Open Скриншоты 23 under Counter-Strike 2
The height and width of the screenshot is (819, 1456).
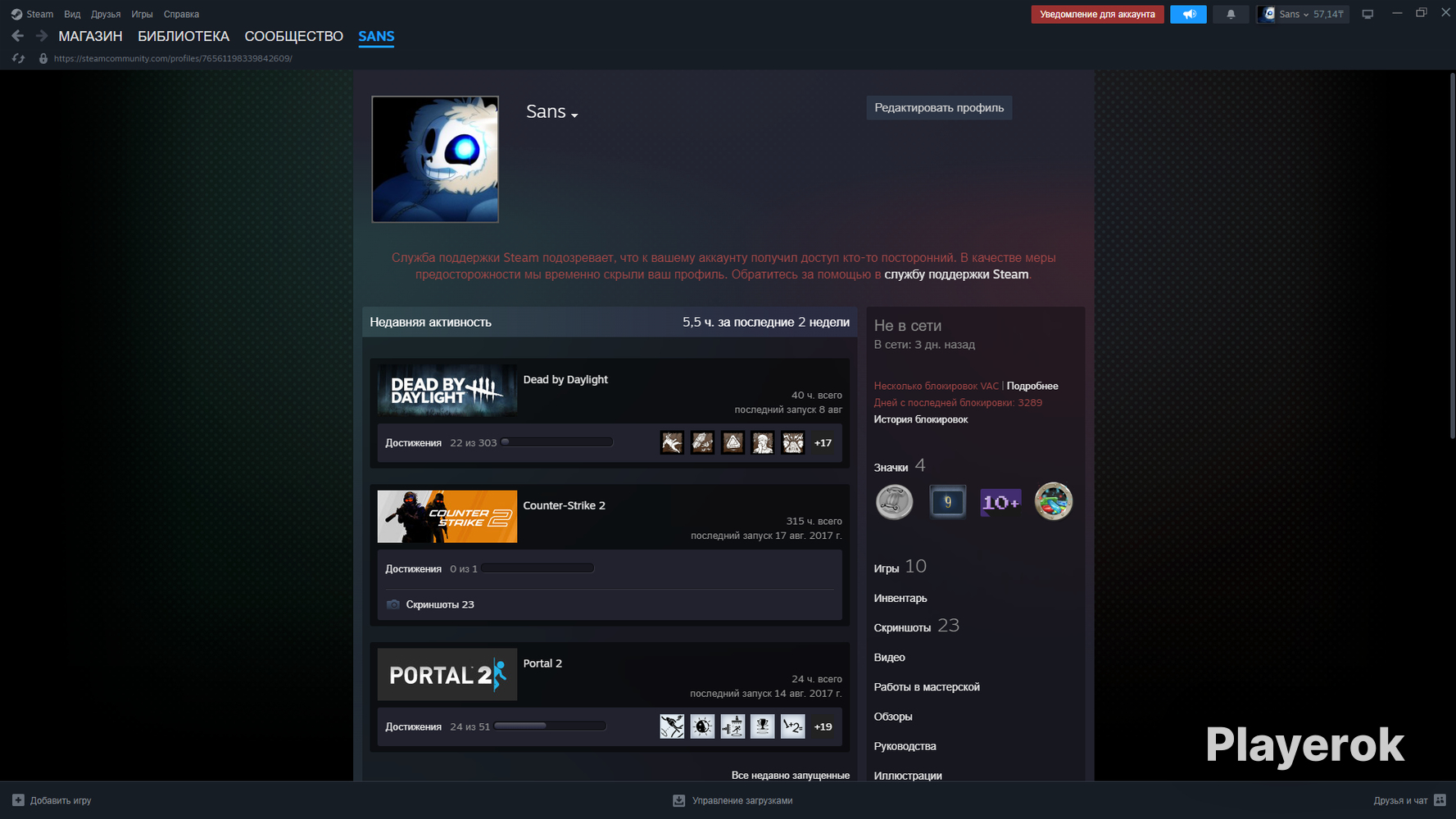[x=440, y=604]
